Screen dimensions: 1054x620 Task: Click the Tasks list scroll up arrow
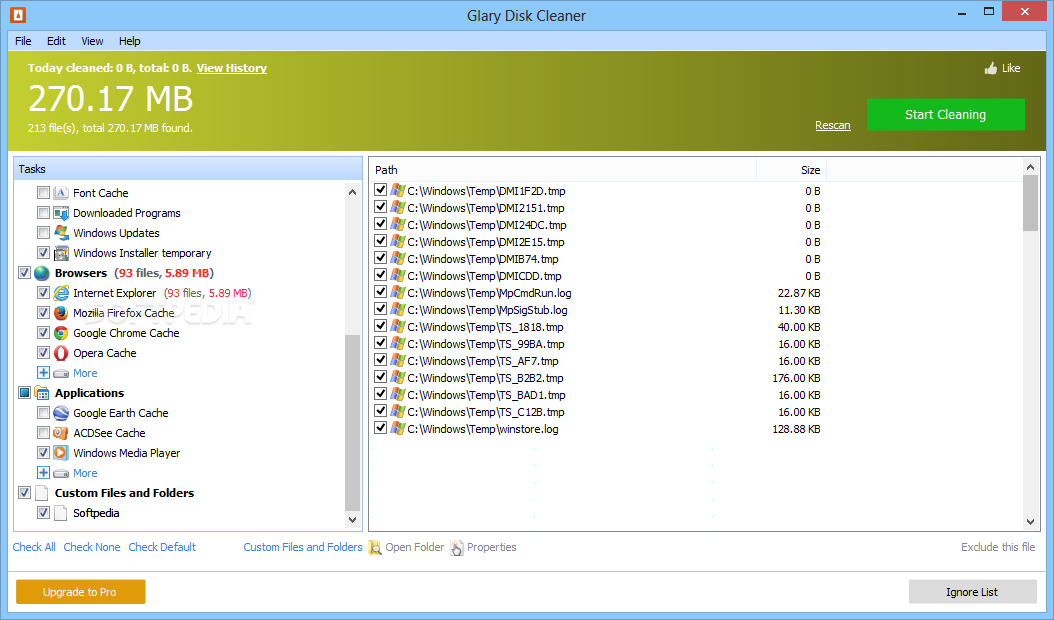coord(353,192)
